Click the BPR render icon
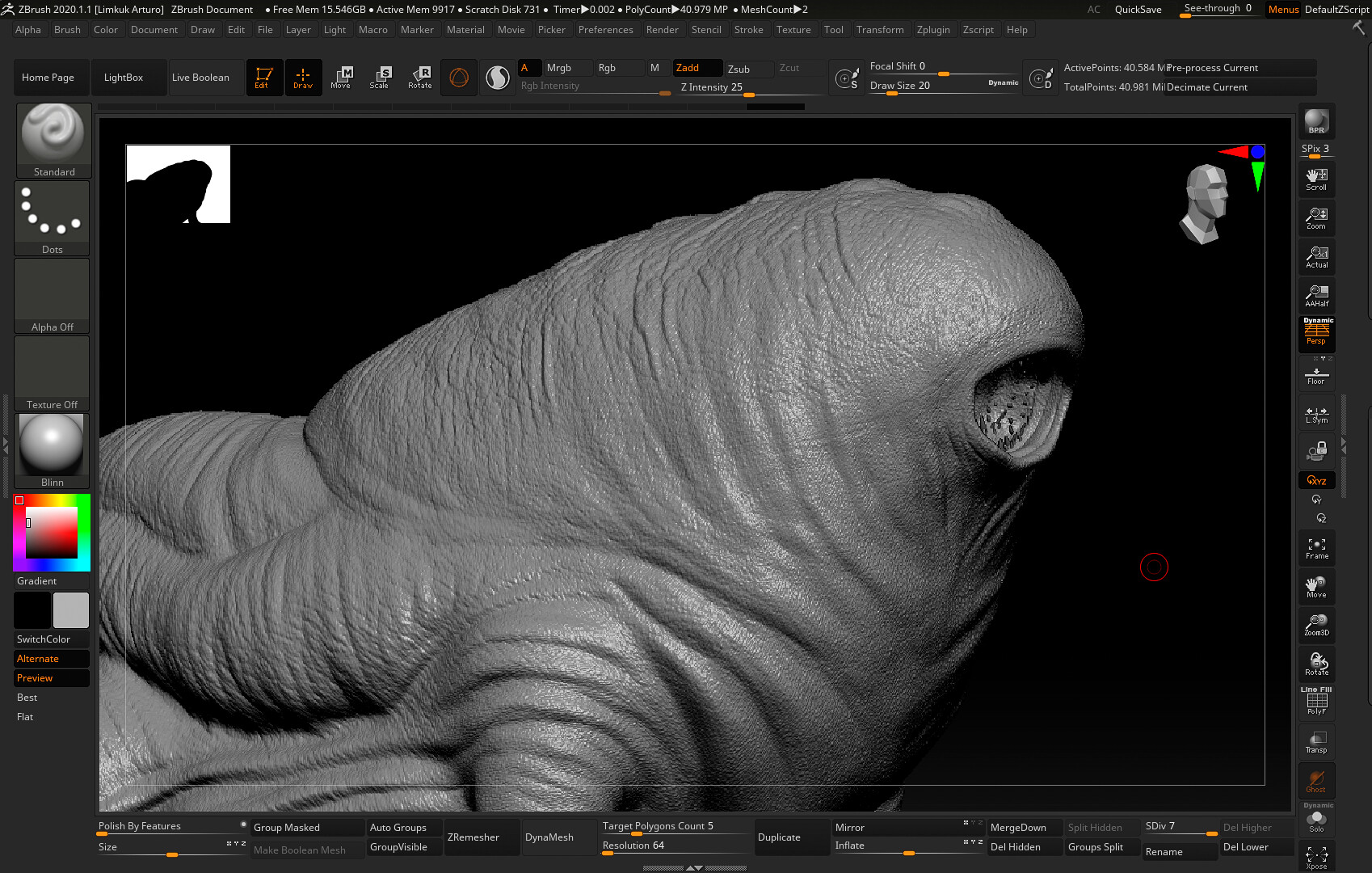Image resolution: width=1372 pixels, height=873 pixels. (1316, 122)
